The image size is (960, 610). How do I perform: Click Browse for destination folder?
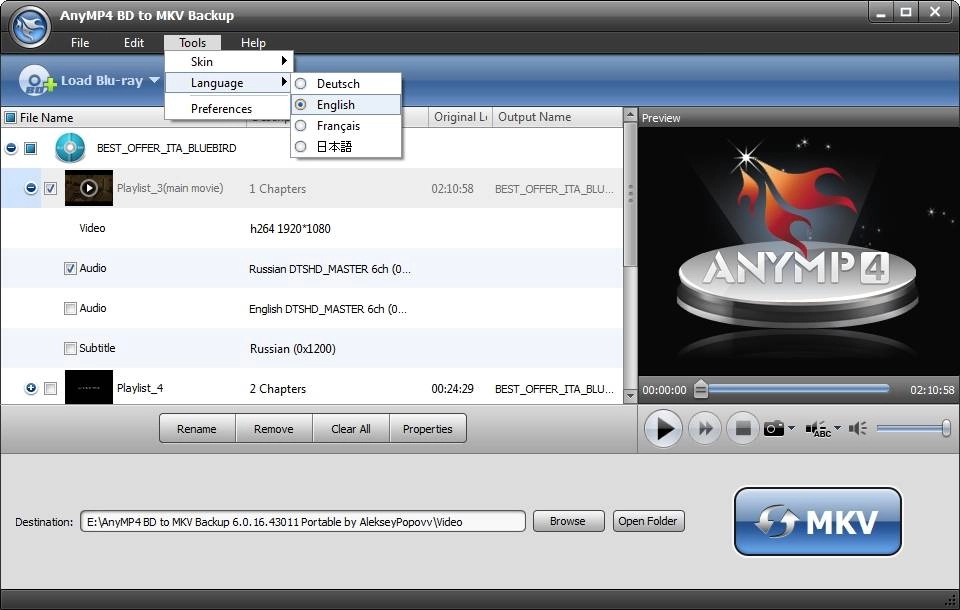[568, 521]
